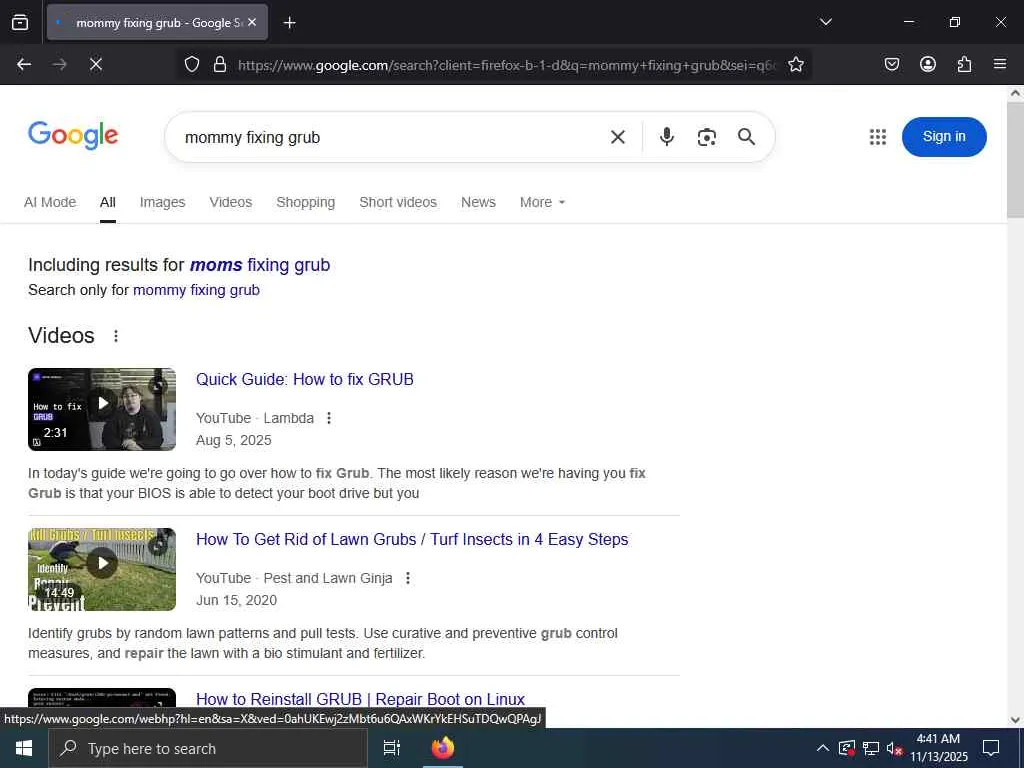Screen dimensions: 1024x768
Task: Open Google apps grid
Action: click(x=878, y=137)
